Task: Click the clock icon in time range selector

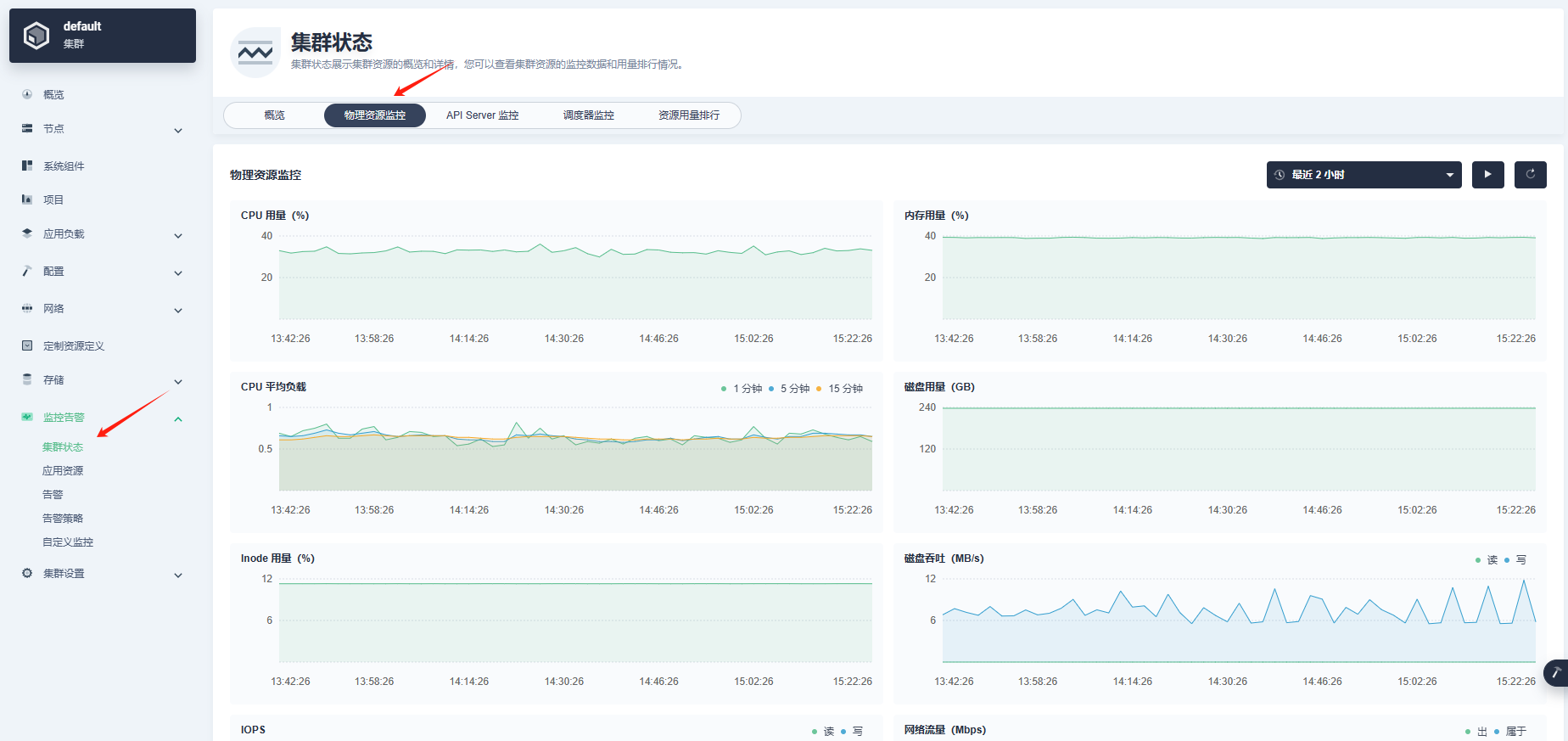Action: coord(1280,175)
